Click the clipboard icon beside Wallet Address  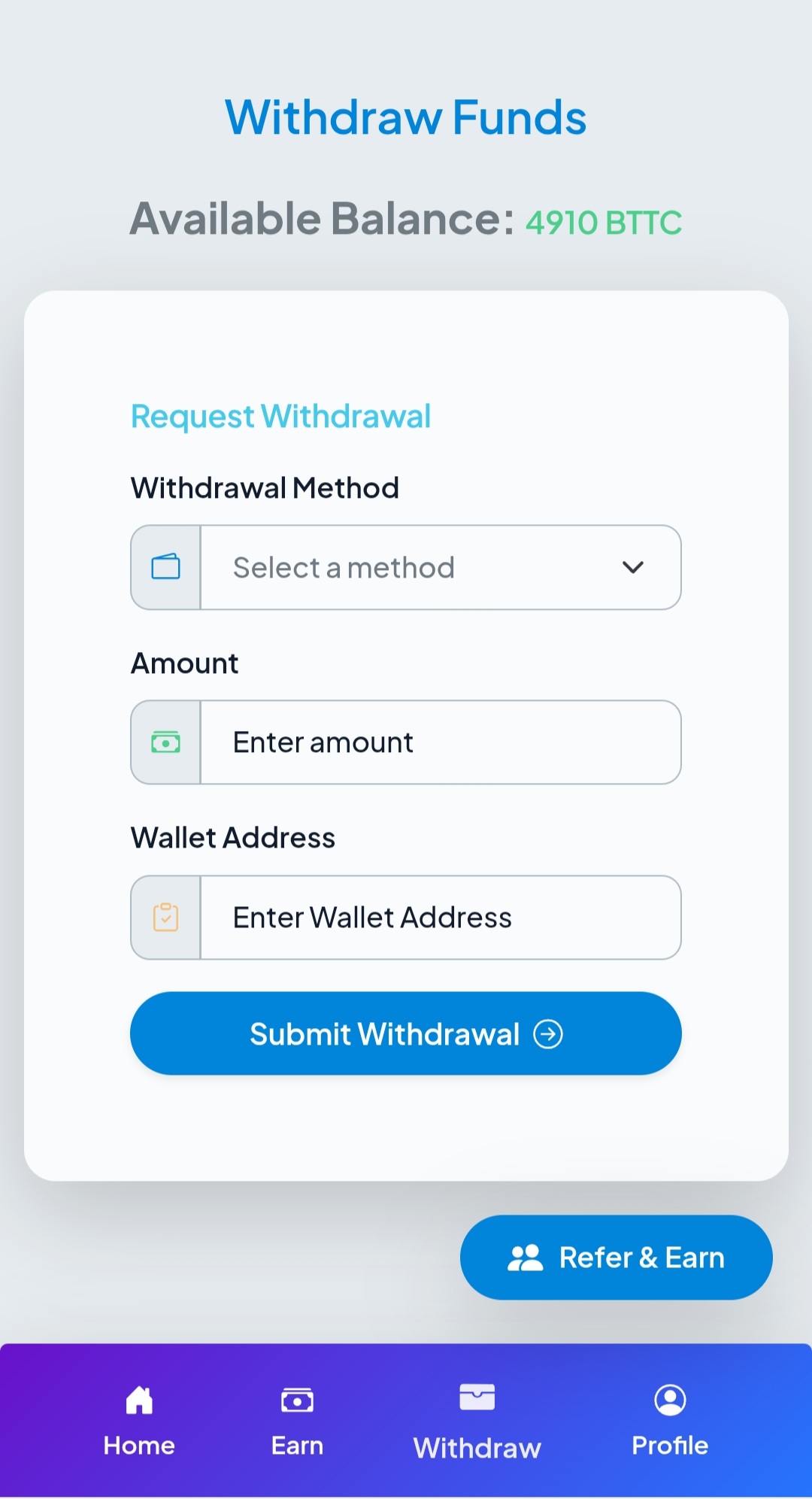165,918
